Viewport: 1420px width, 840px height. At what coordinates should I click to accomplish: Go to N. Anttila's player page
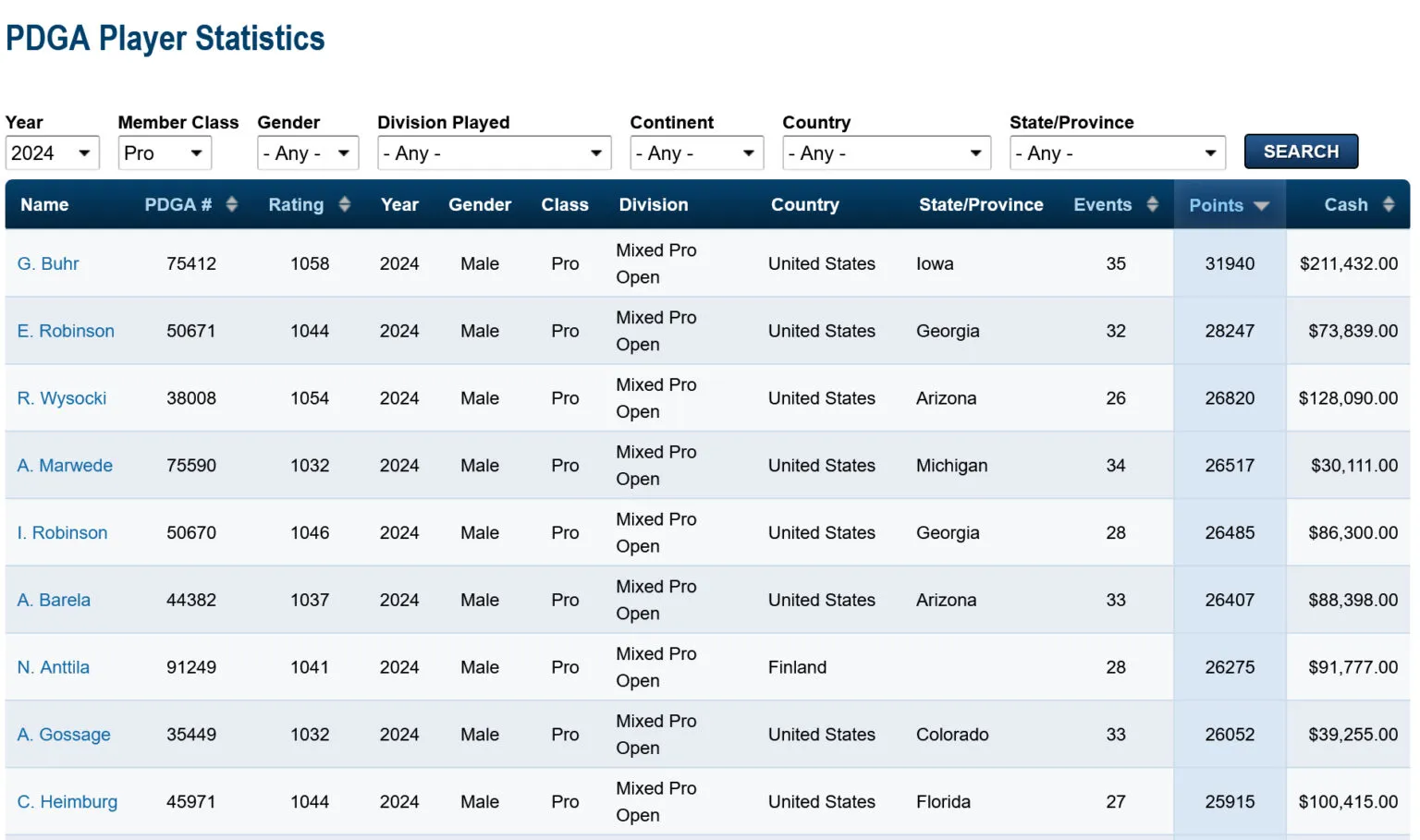point(54,667)
